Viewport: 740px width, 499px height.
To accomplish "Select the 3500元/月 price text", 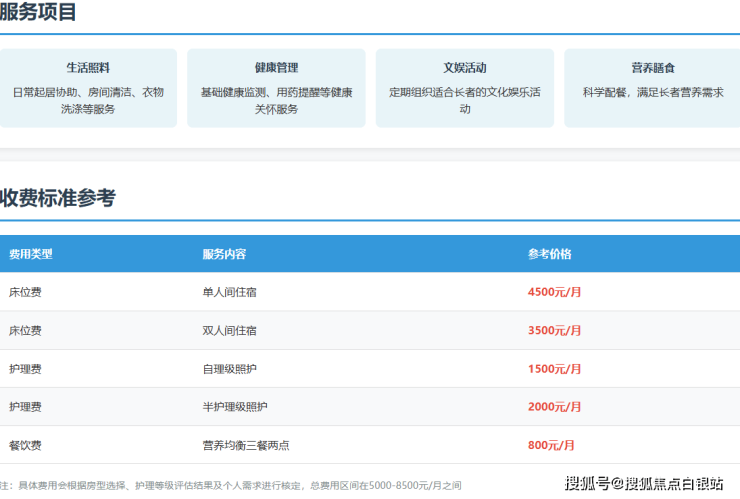I will (x=554, y=330).
